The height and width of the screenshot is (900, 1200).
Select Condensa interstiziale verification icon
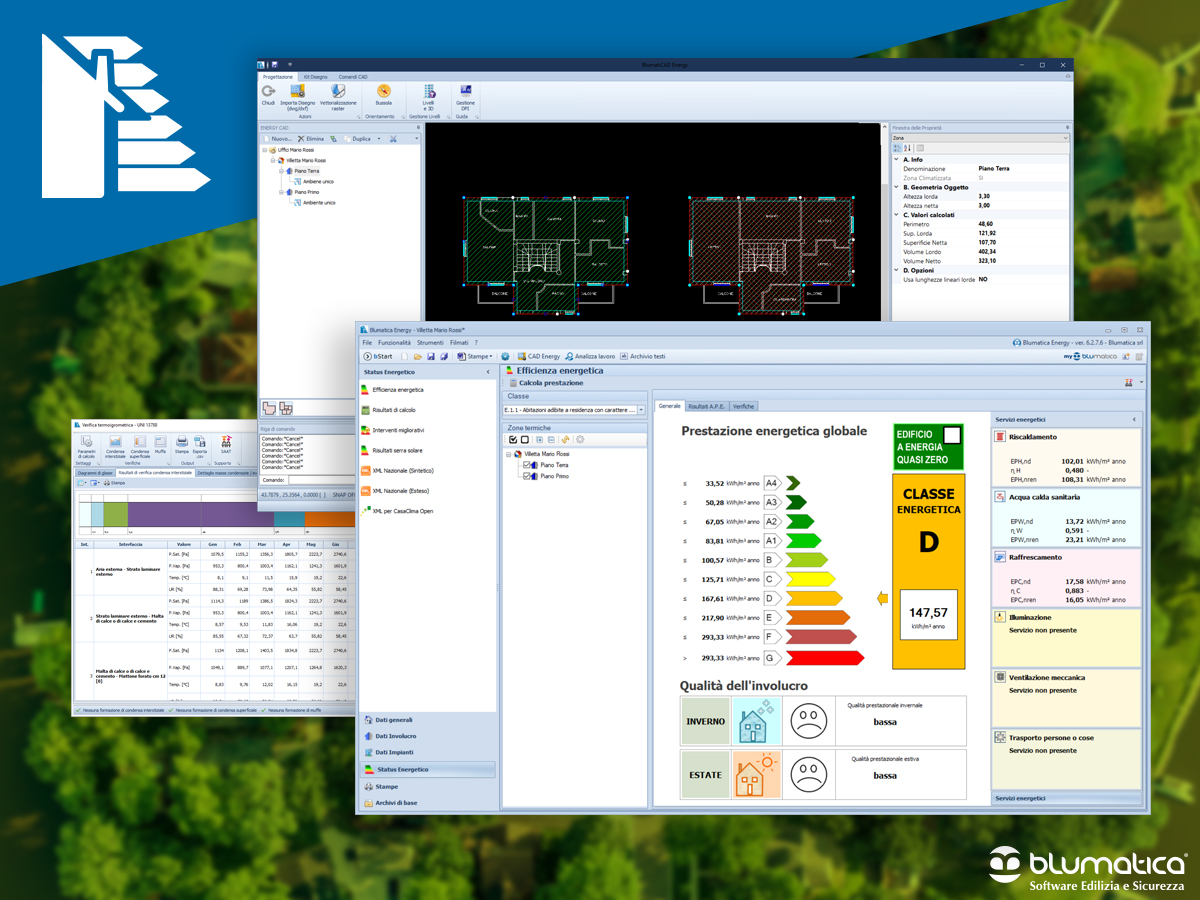coord(115,441)
